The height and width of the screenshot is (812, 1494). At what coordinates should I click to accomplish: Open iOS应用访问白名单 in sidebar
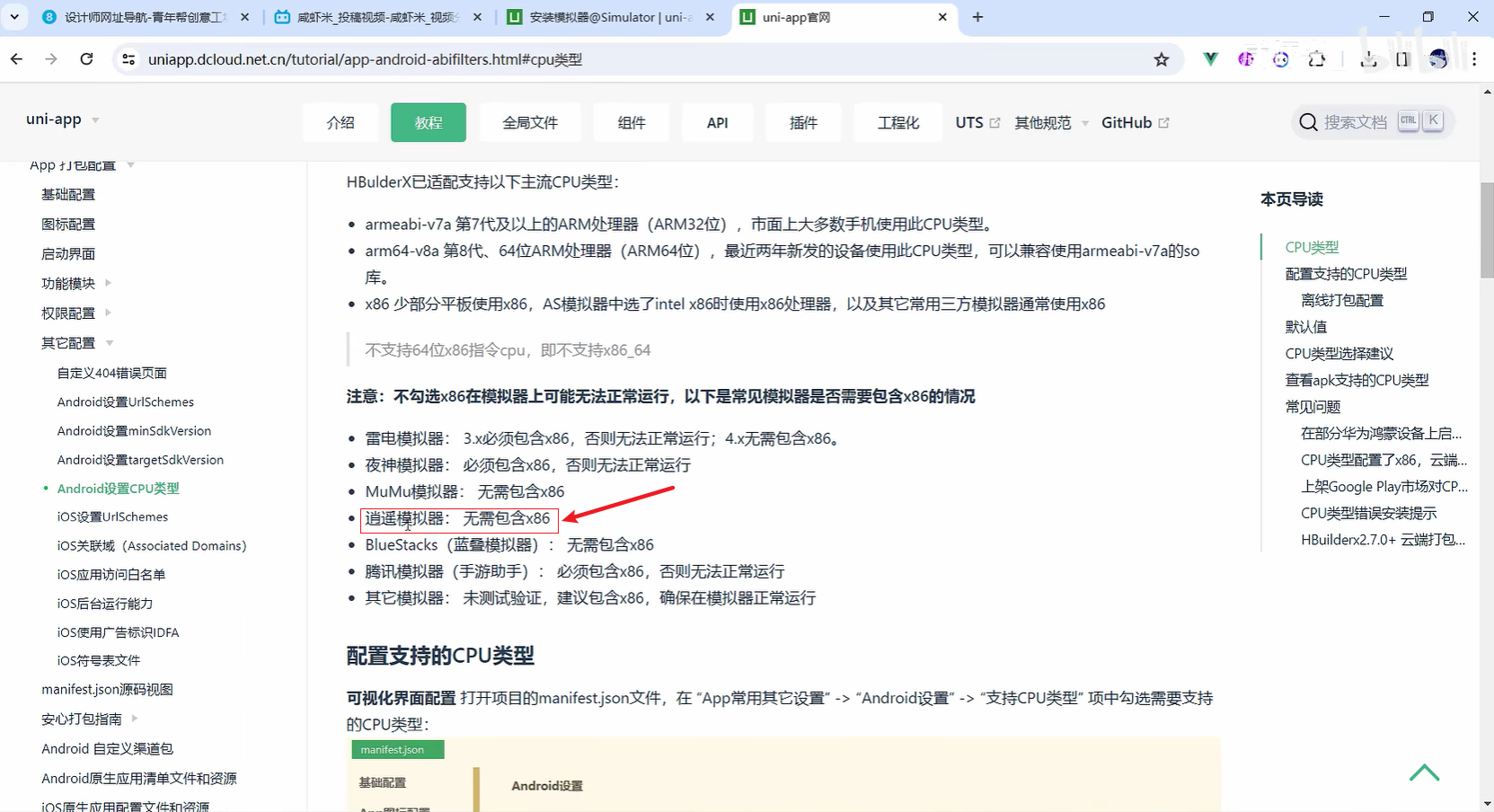click(111, 574)
